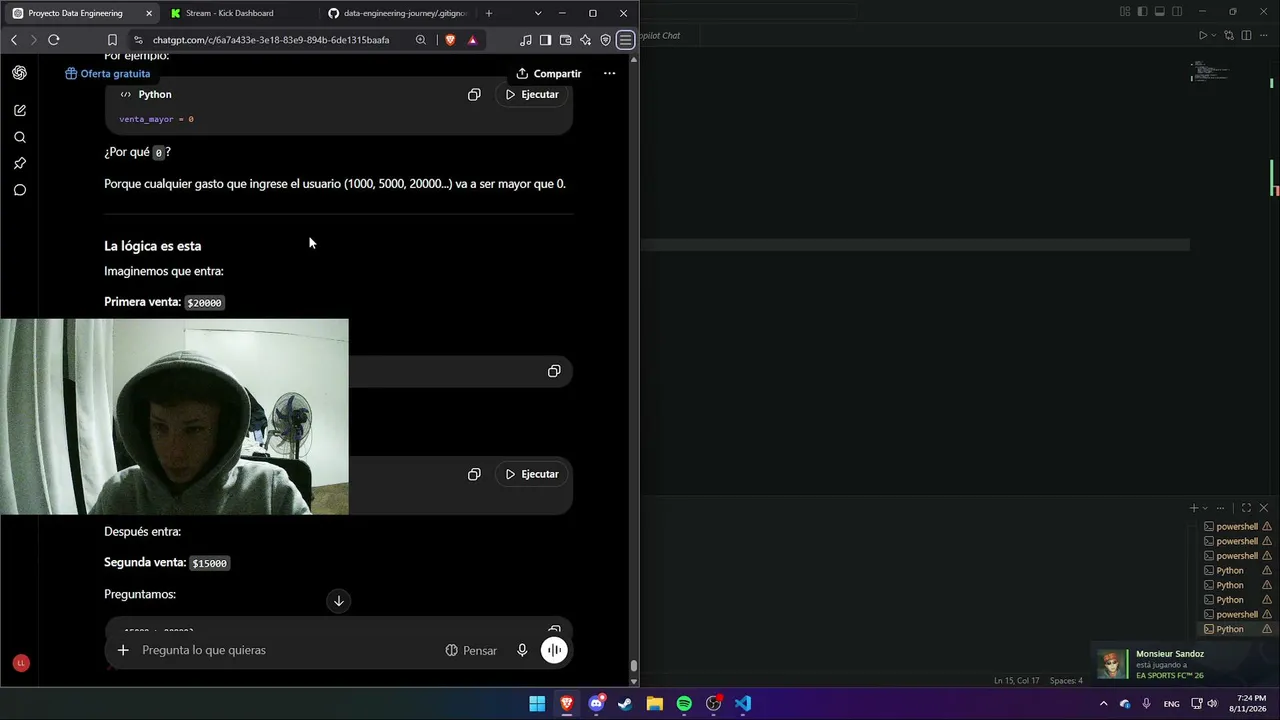The image size is (1280, 720).
Task: Click the VS Code minimap preview
Action: [1210, 72]
